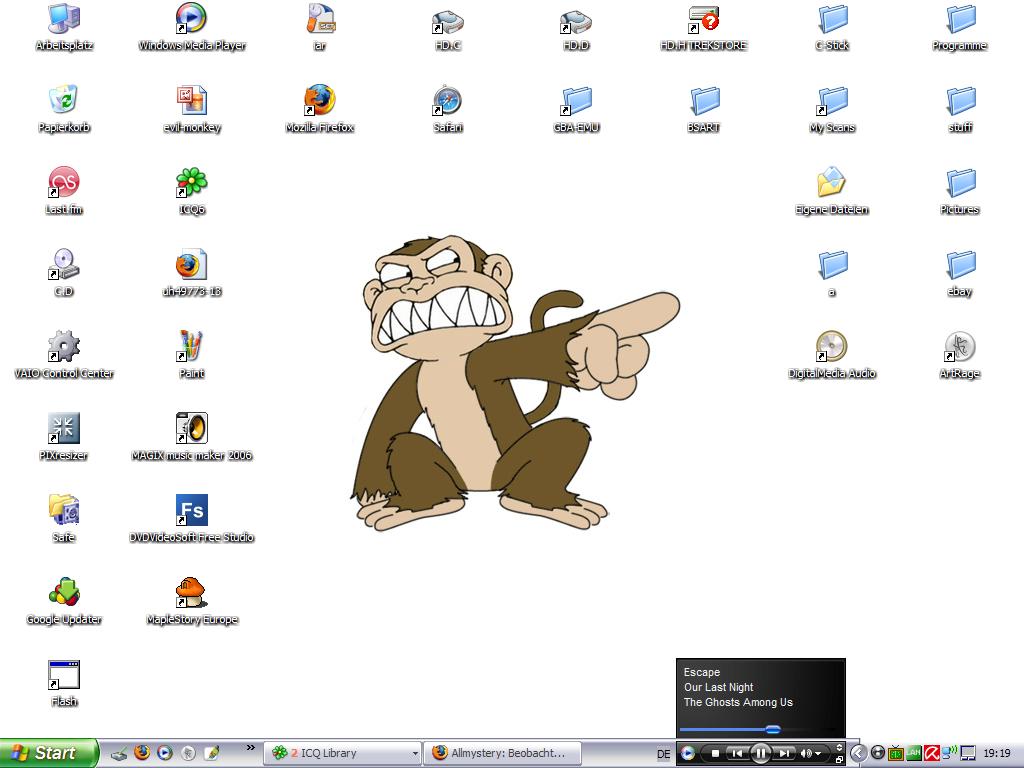Select the Pictures folder icon
The width and height of the screenshot is (1024, 768).
pos(959,192)
